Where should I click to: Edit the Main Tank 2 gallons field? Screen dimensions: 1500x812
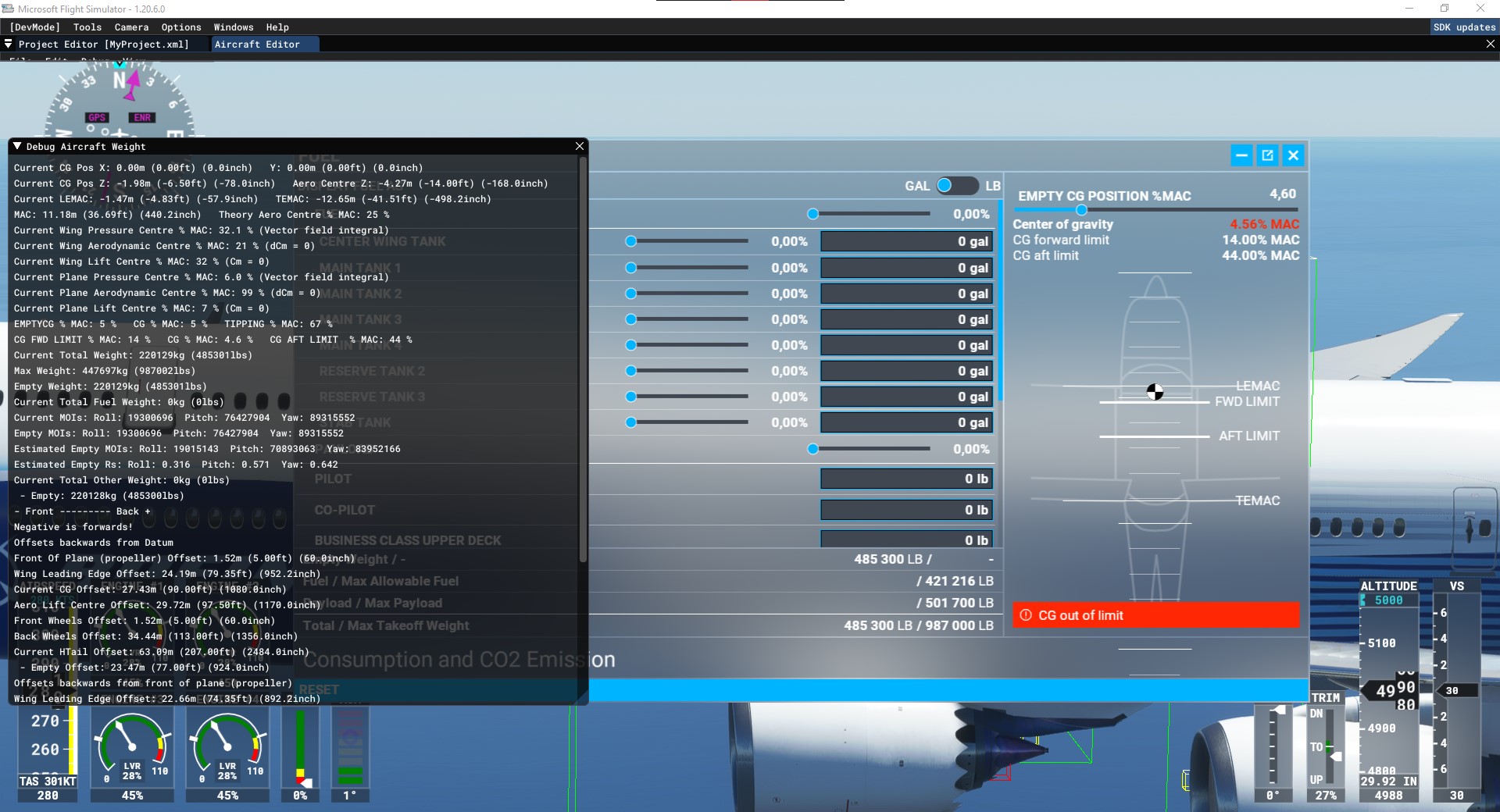pos(906,294)
